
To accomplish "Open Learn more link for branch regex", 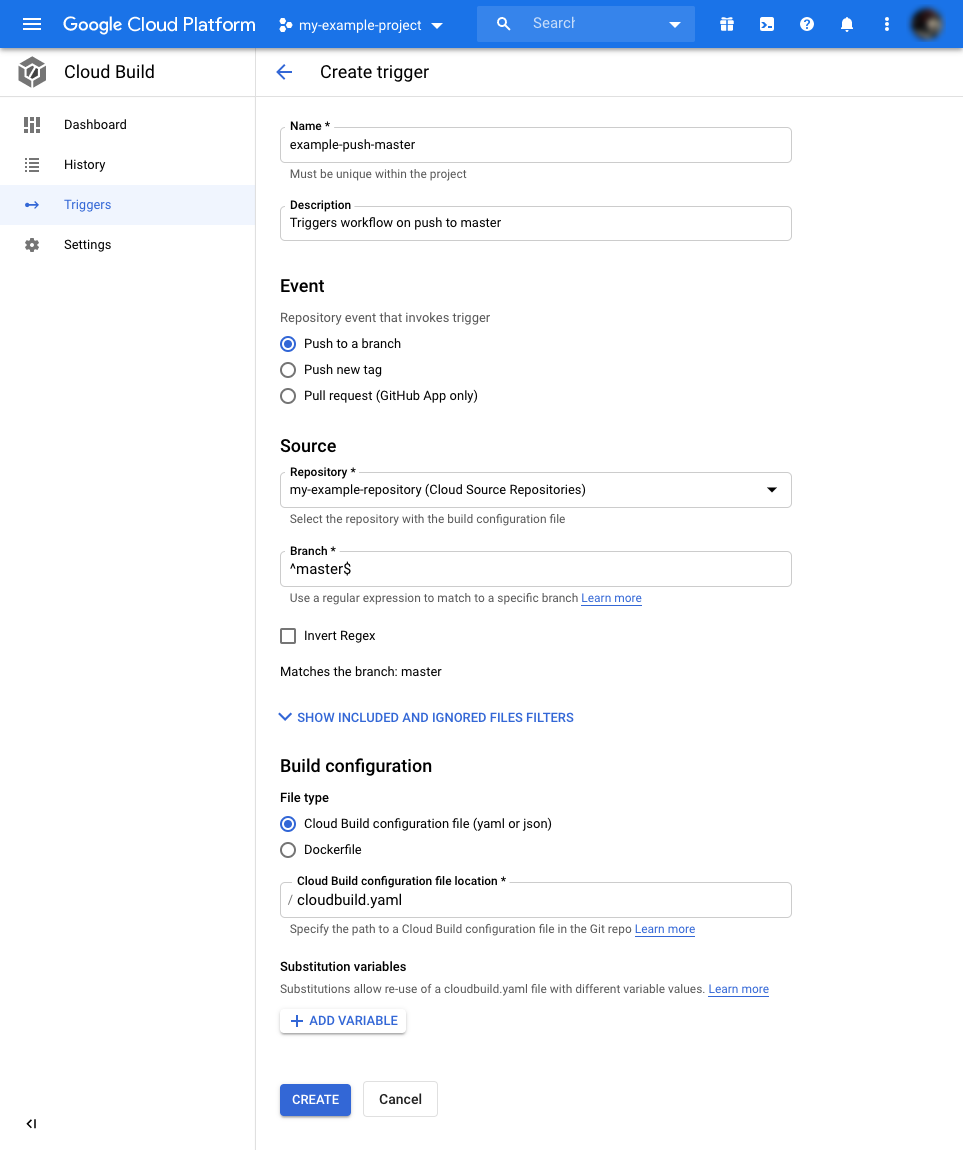I will tap(611, 598).
